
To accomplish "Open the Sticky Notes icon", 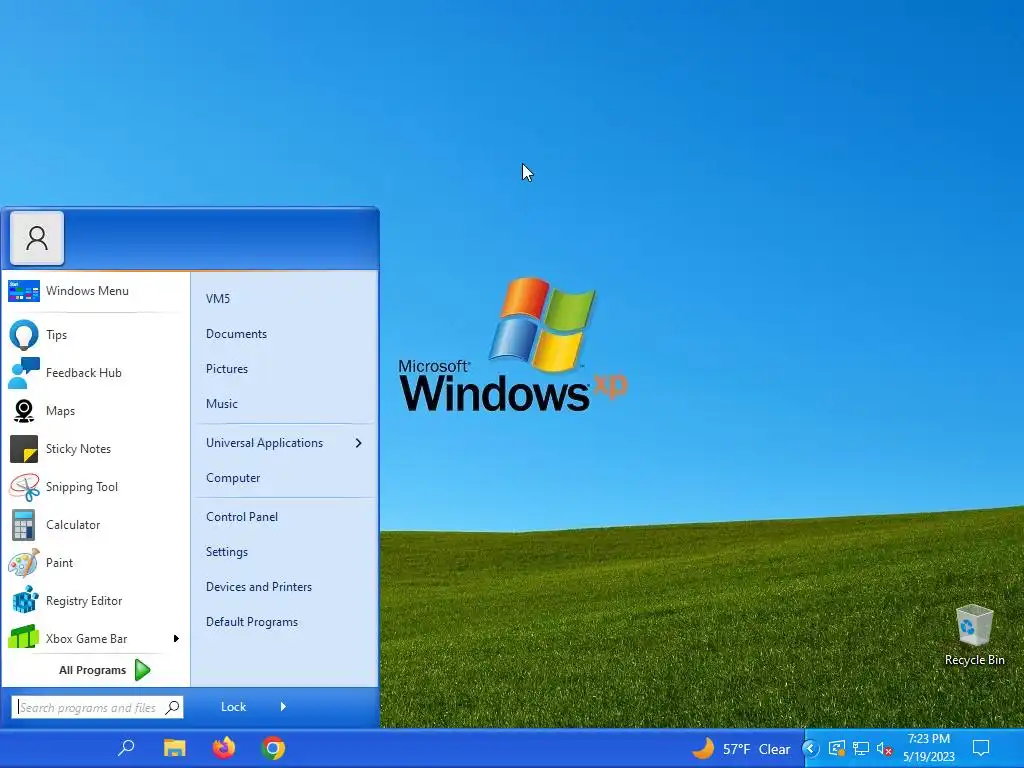I will tap(24, 449).
